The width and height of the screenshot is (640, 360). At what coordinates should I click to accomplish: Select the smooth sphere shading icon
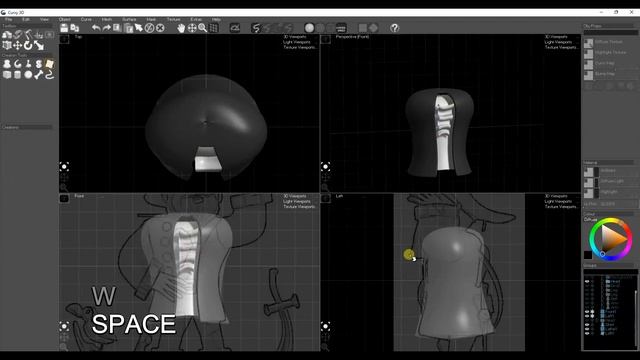click(x=309, y=28)
